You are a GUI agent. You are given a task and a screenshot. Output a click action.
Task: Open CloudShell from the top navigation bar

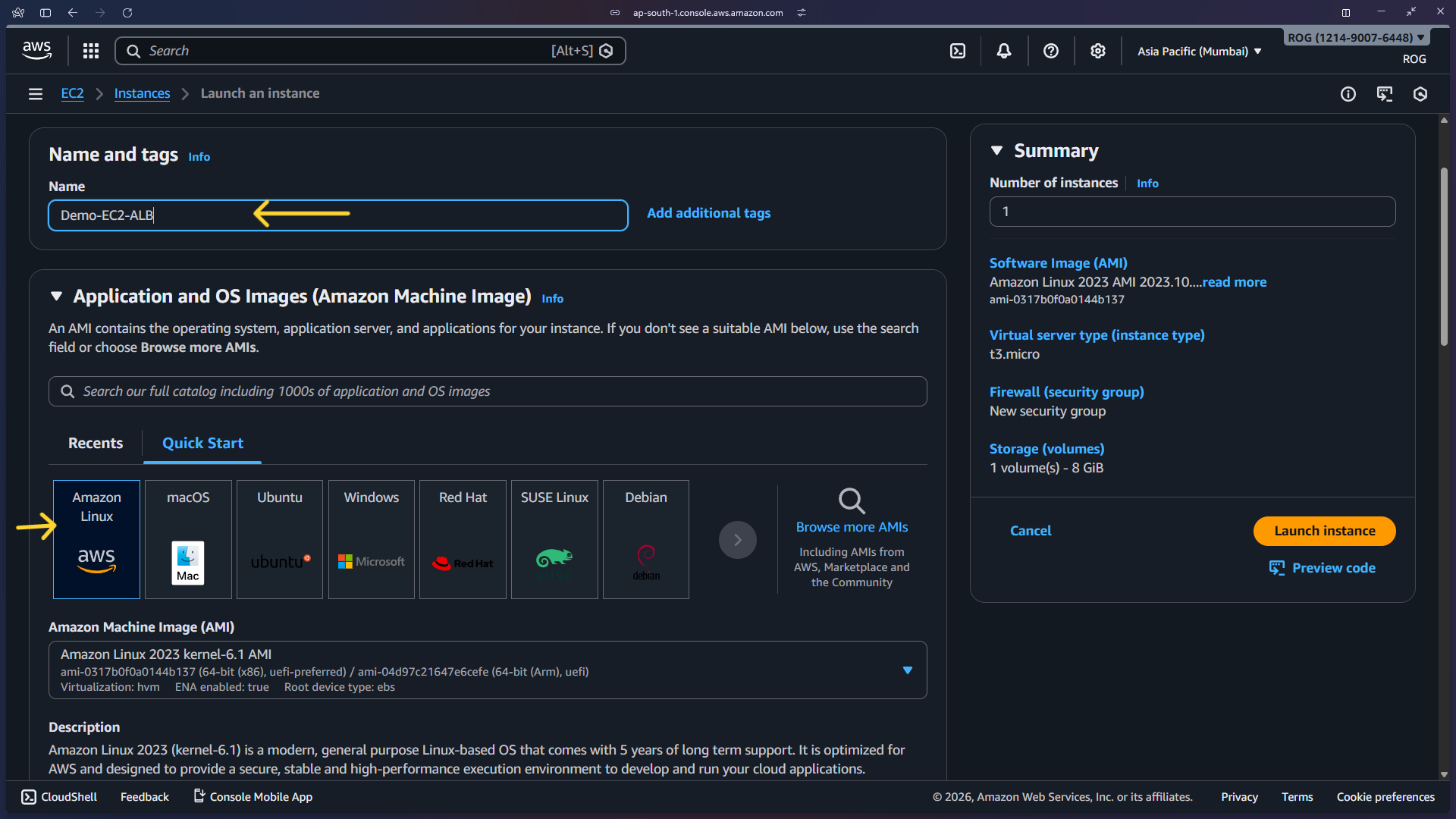click(x=959, y=51)
